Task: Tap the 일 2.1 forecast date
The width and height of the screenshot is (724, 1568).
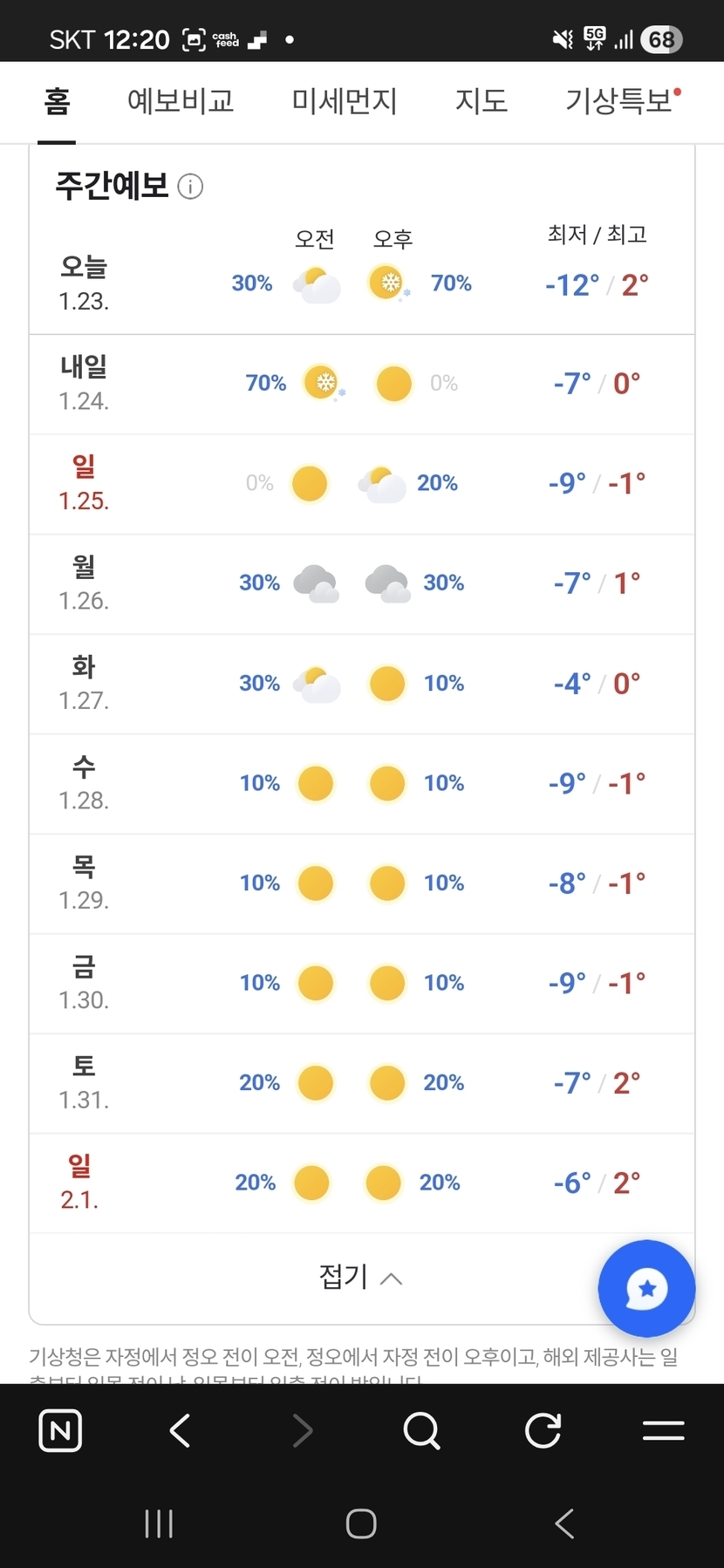Action: point(79,1183)
